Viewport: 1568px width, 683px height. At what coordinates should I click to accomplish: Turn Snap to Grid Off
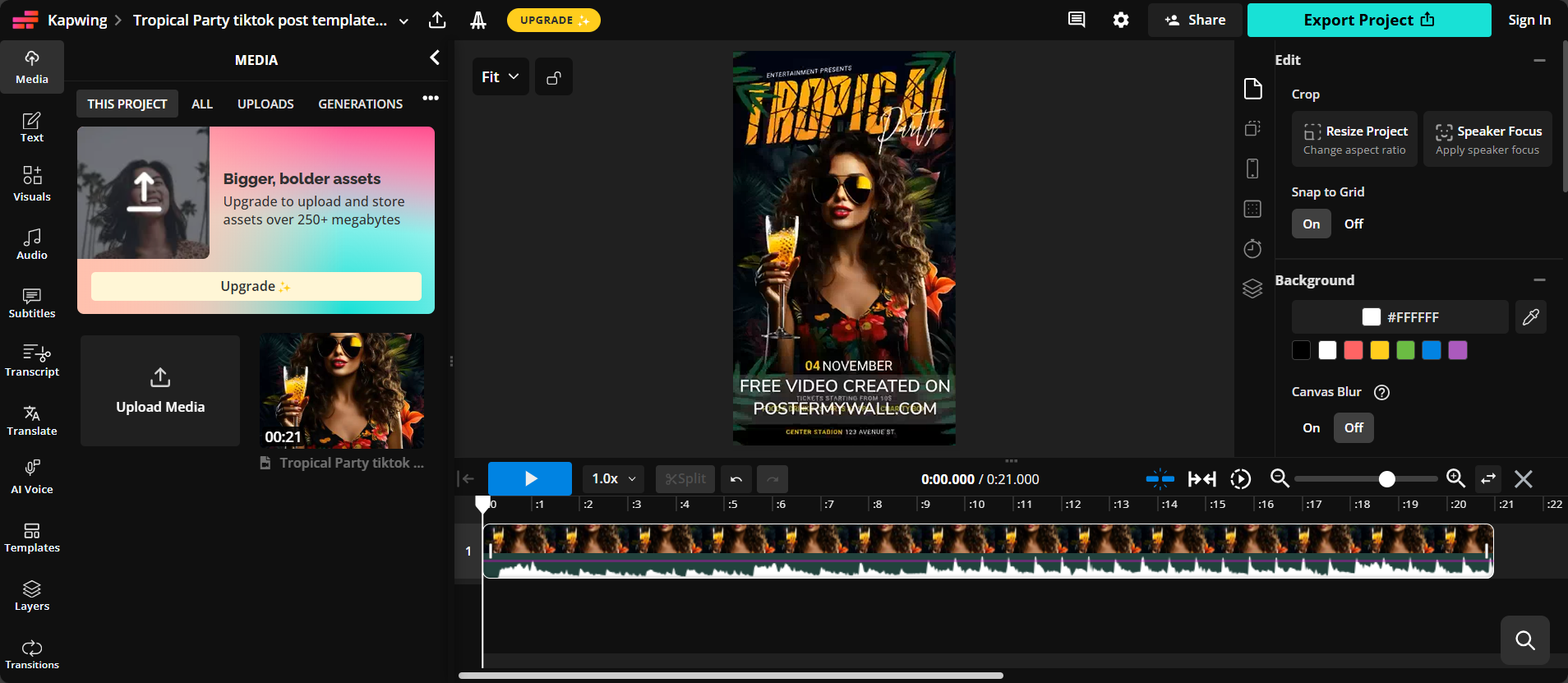click(x=1354, y=224)
